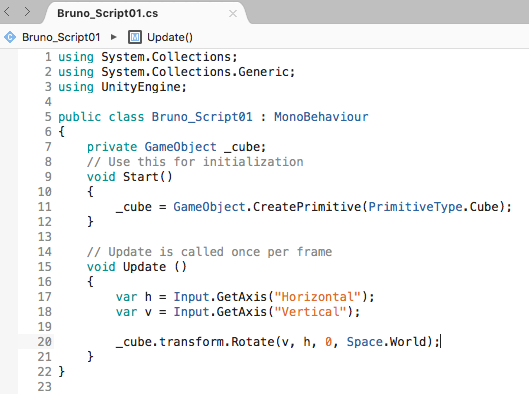Image resolution: width=529 pixels, height=394 pixels.
Task: Click comment 'Update is called once per frame'
Action: 220,252
